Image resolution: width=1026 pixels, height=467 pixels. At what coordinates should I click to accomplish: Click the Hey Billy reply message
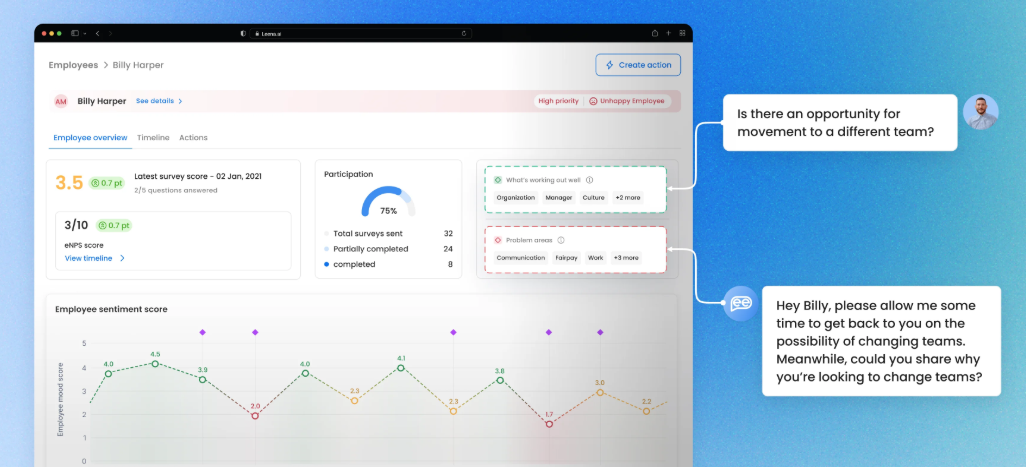pos(881,341)
